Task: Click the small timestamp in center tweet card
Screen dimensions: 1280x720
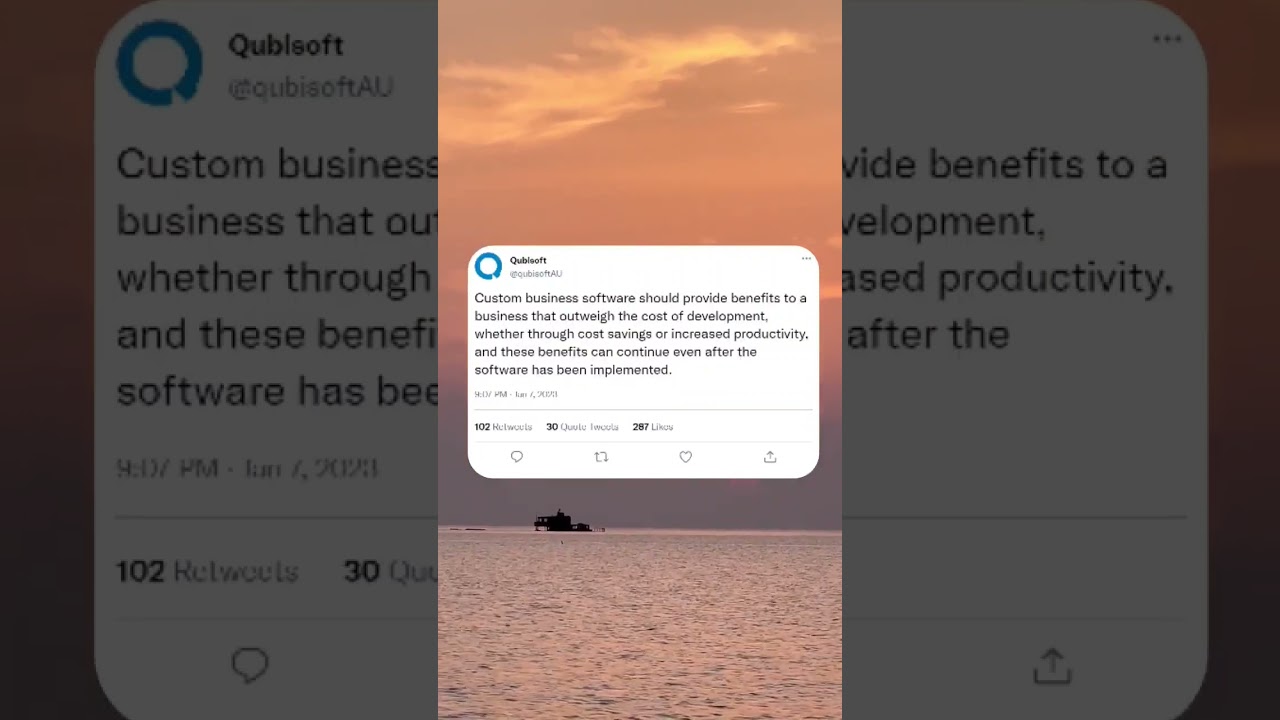Action: (516, 395)
